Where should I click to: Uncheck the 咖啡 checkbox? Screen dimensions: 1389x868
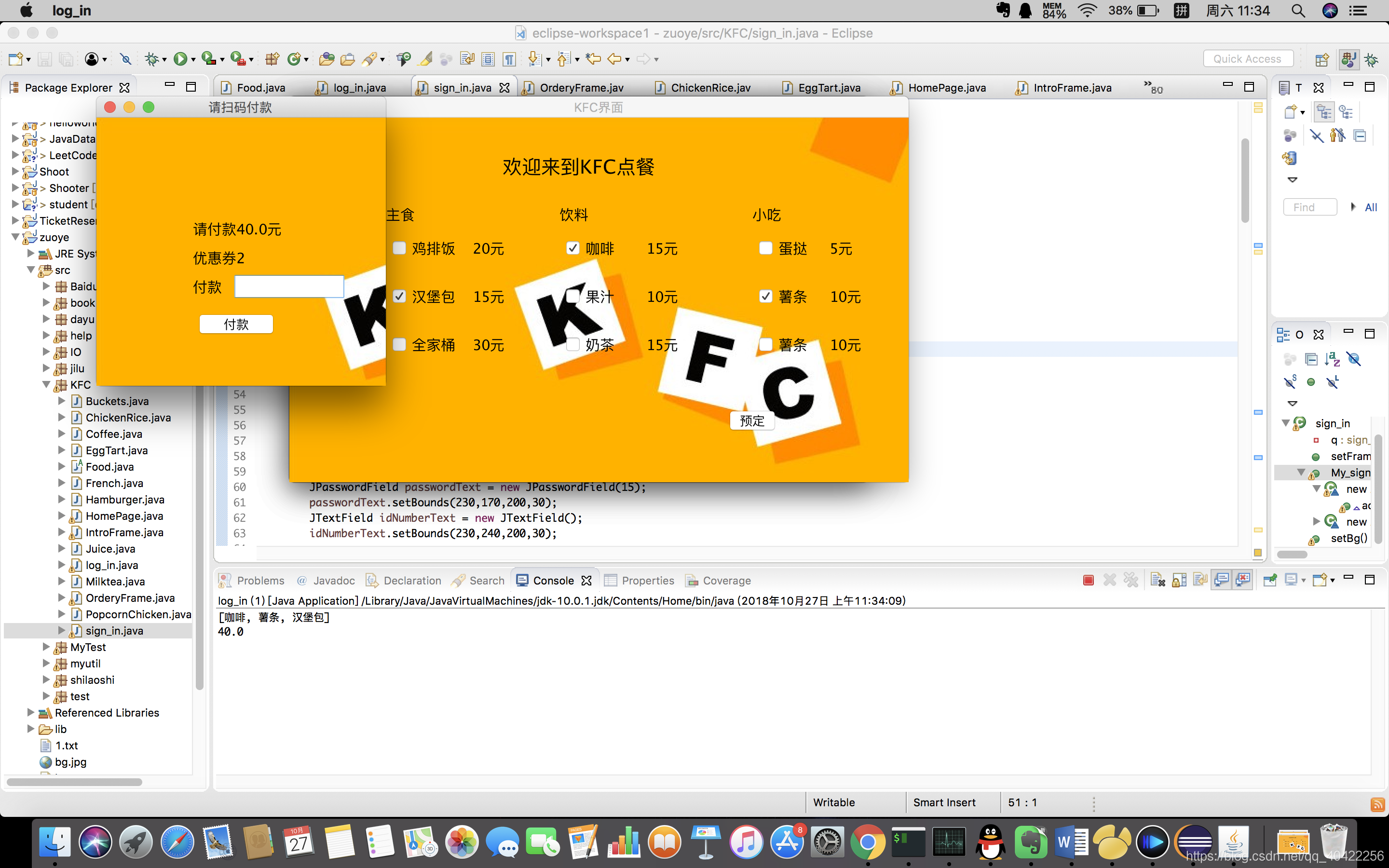coord(573,248)
